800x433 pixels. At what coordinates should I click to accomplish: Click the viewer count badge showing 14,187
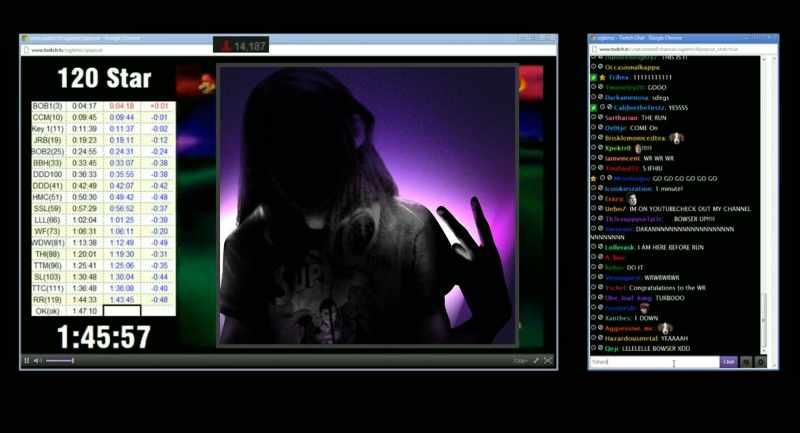[241, 46]
